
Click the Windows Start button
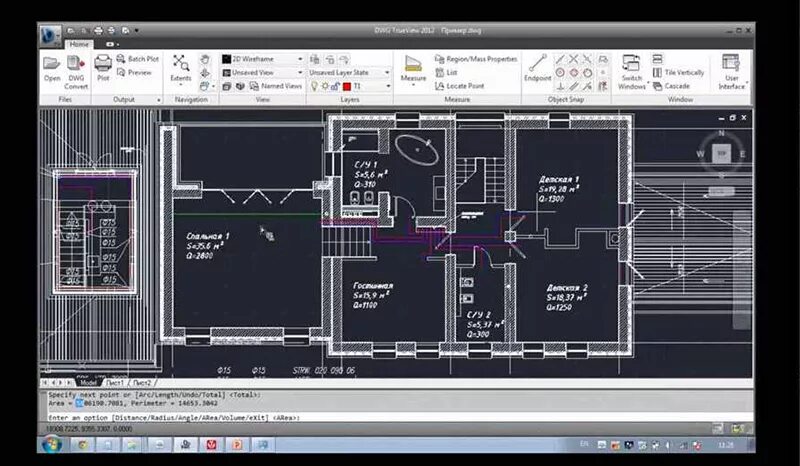point(52,445)
